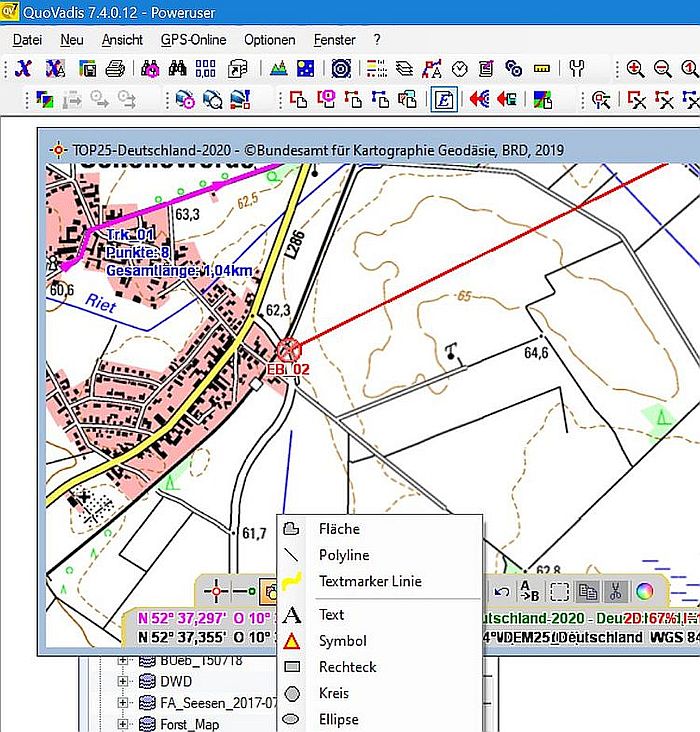Choose Polyline from the drawing menu
This screenshot has height=732, width=700.
point(380,555)
